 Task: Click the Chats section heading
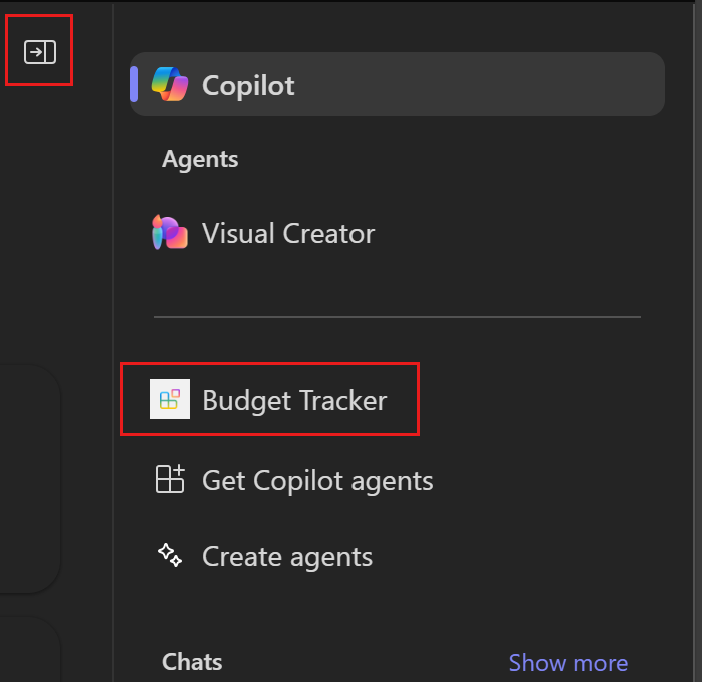tap(192, 662)
